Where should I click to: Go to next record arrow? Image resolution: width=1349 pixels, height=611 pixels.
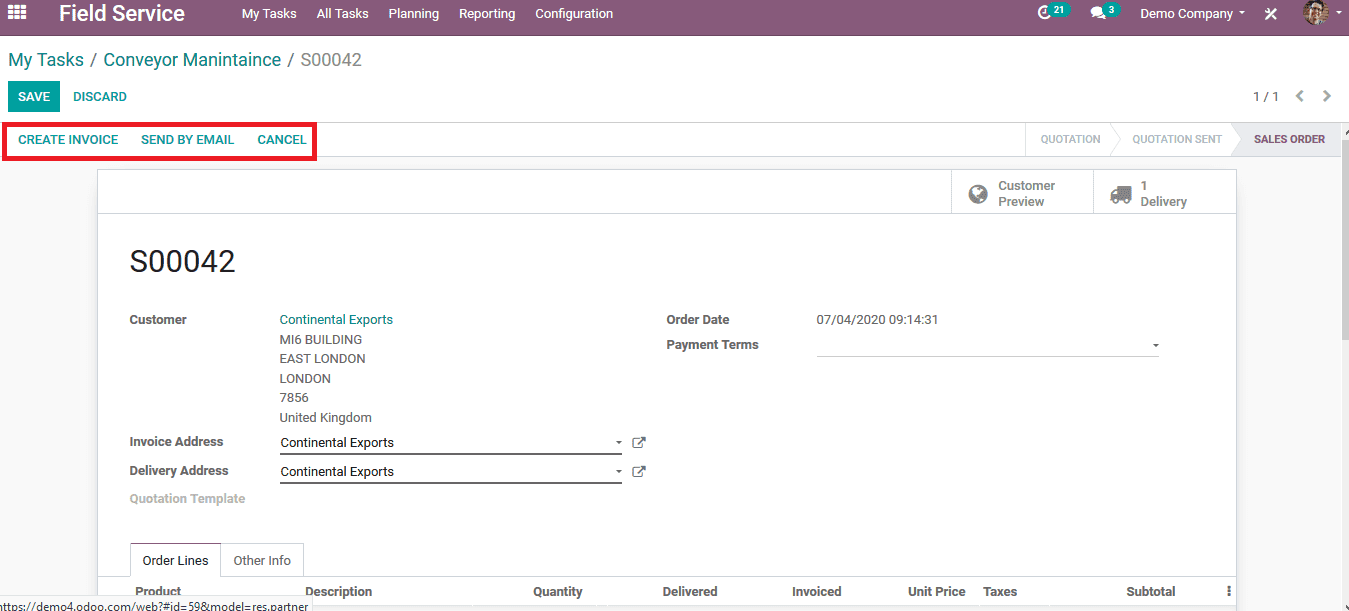[1327, 96]
